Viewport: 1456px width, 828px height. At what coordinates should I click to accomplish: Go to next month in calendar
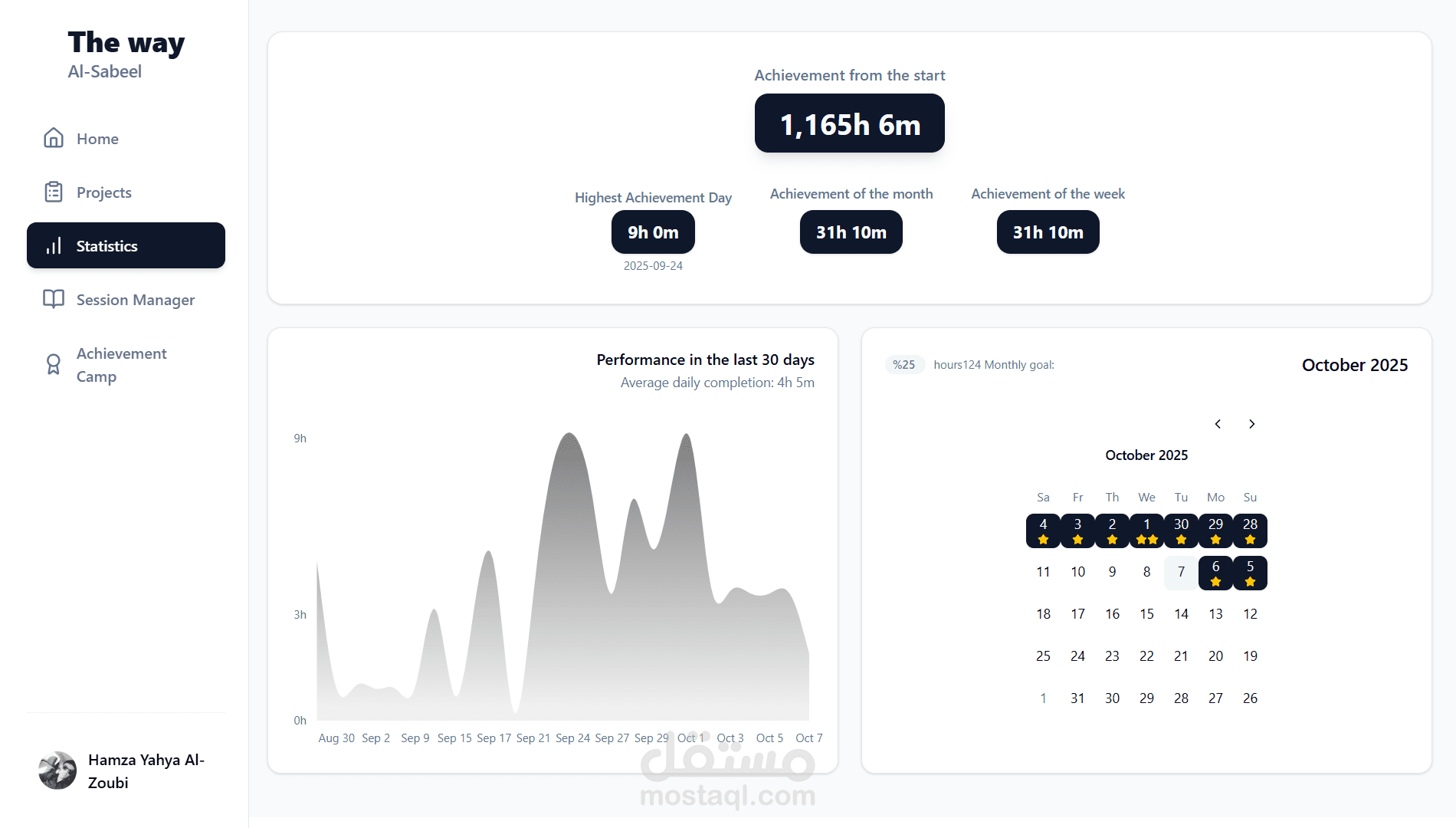1252,424
